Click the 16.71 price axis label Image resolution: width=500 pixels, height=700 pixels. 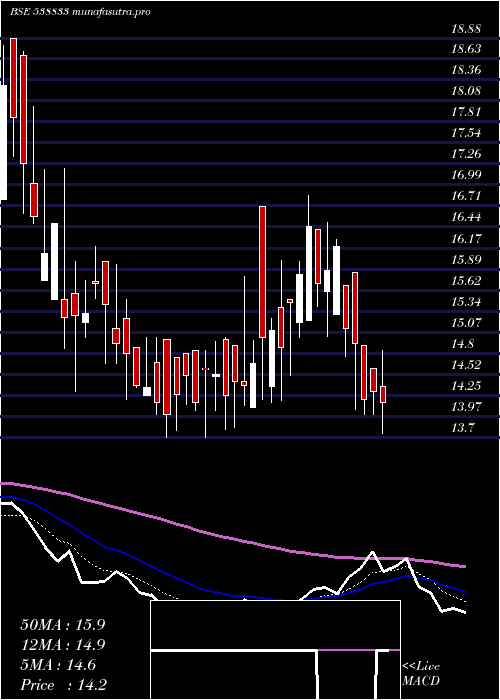coord(466,196)
